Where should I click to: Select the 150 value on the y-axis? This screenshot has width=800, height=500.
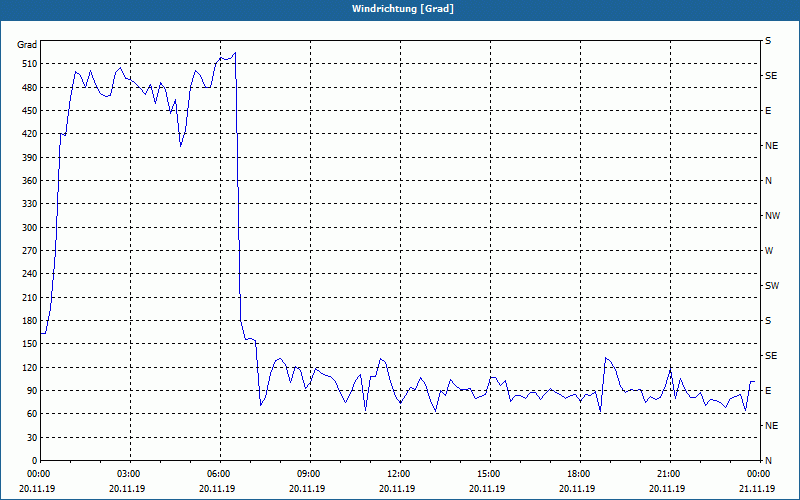[29, 344]
